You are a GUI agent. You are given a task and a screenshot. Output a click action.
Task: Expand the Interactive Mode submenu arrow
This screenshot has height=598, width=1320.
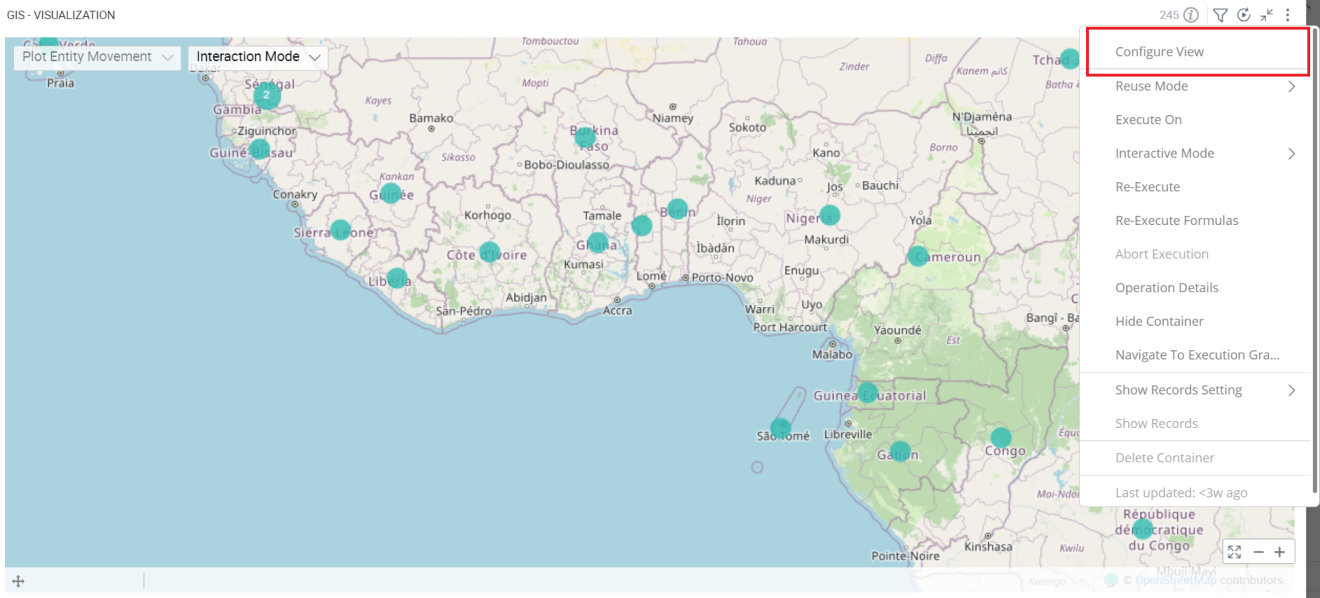[x=1292, y=153]
